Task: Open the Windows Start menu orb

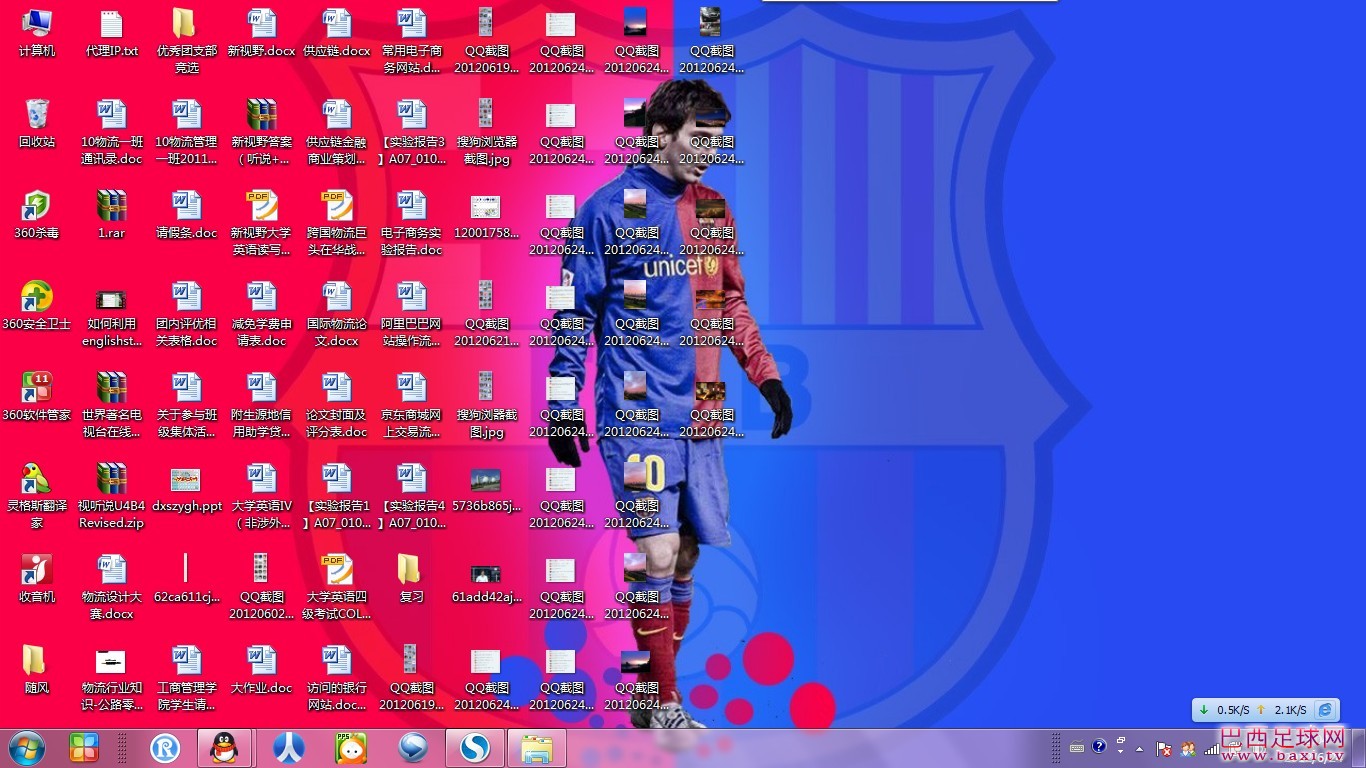Action: [x=27, y=748]
